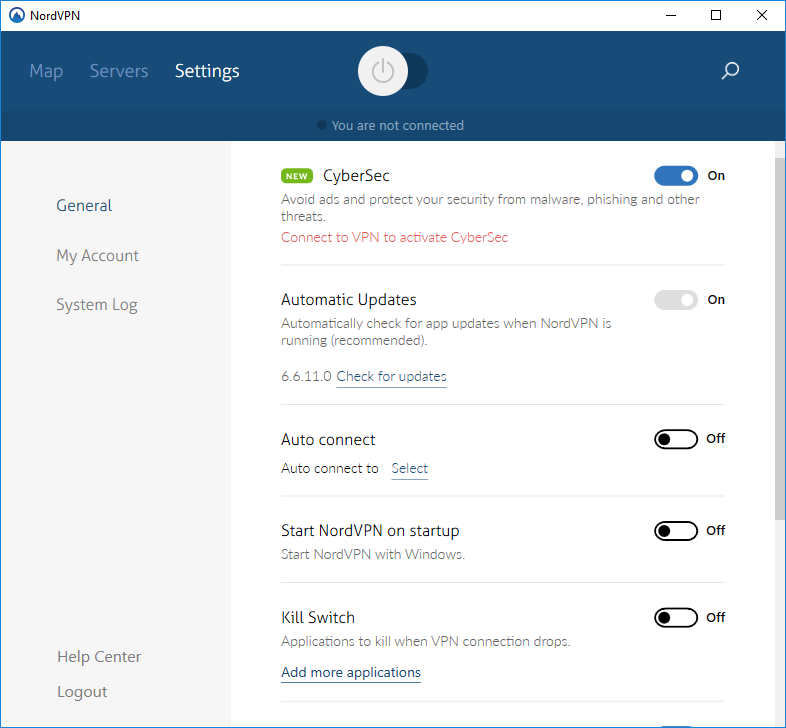Click the power connect button
This screenshot has width=786, height=728.
tap(383, 71)
